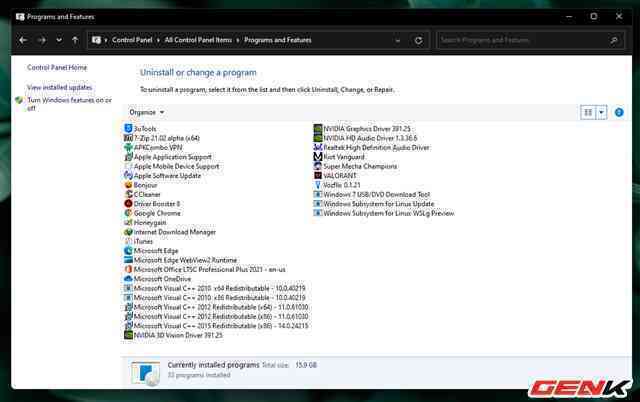
Task: Navigate to Control Panel breadcrumb
Action: click(132, 40)
